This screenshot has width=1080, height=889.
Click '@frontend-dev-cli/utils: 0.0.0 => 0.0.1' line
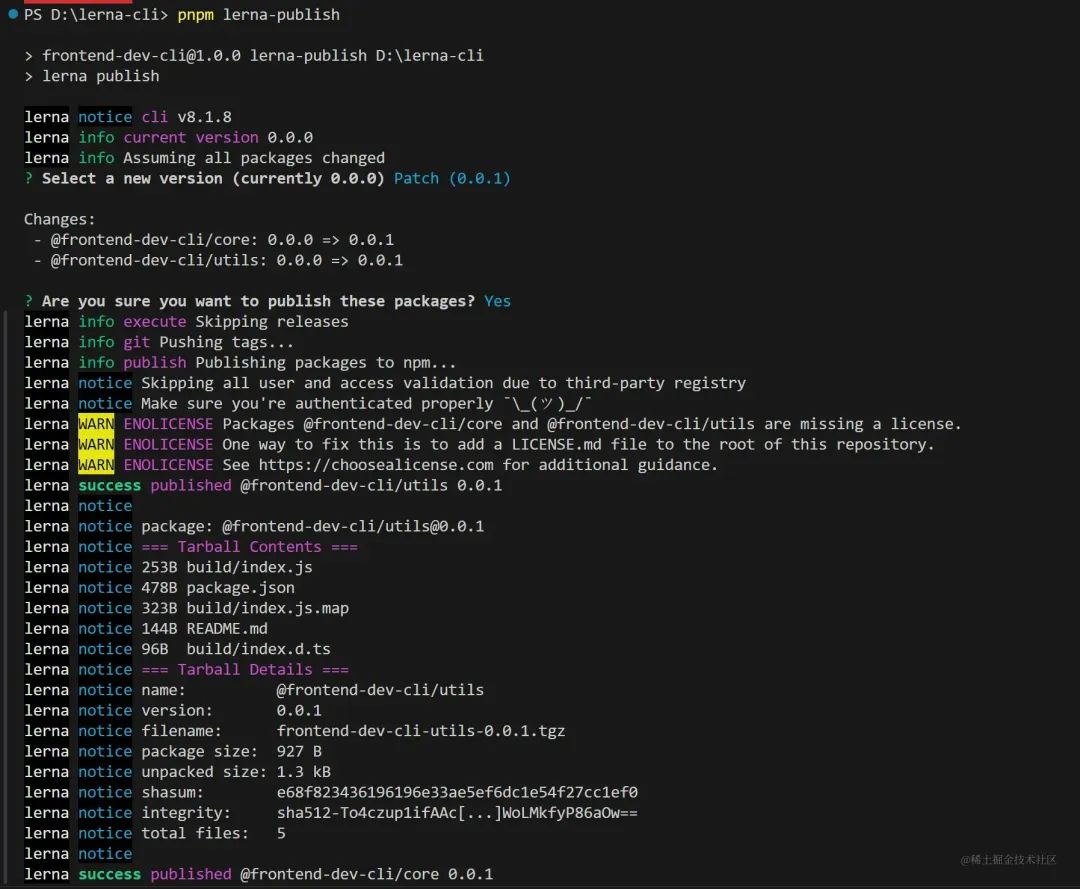(226, 260)
